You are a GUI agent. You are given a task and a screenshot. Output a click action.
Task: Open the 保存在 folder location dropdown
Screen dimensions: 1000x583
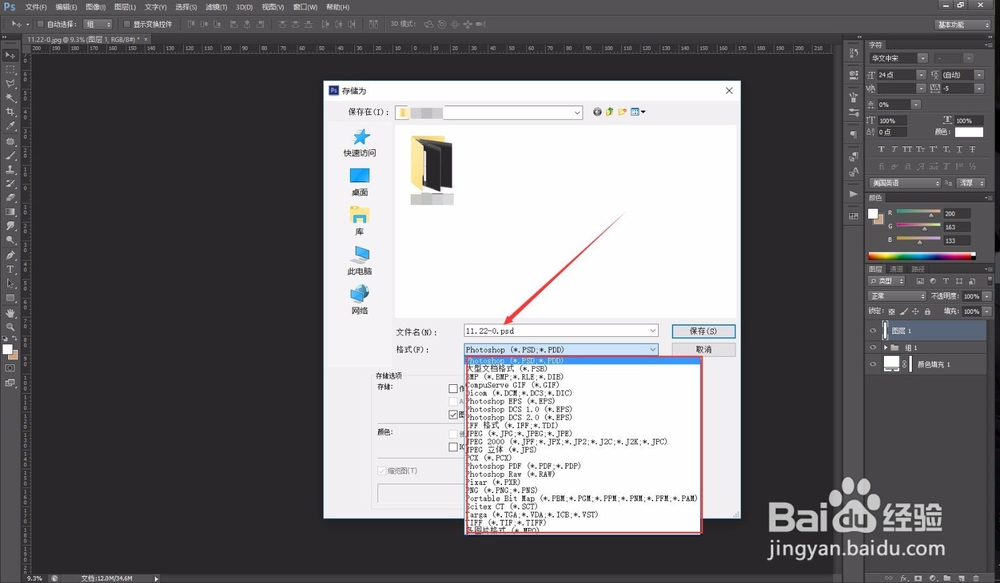[577, 113]
